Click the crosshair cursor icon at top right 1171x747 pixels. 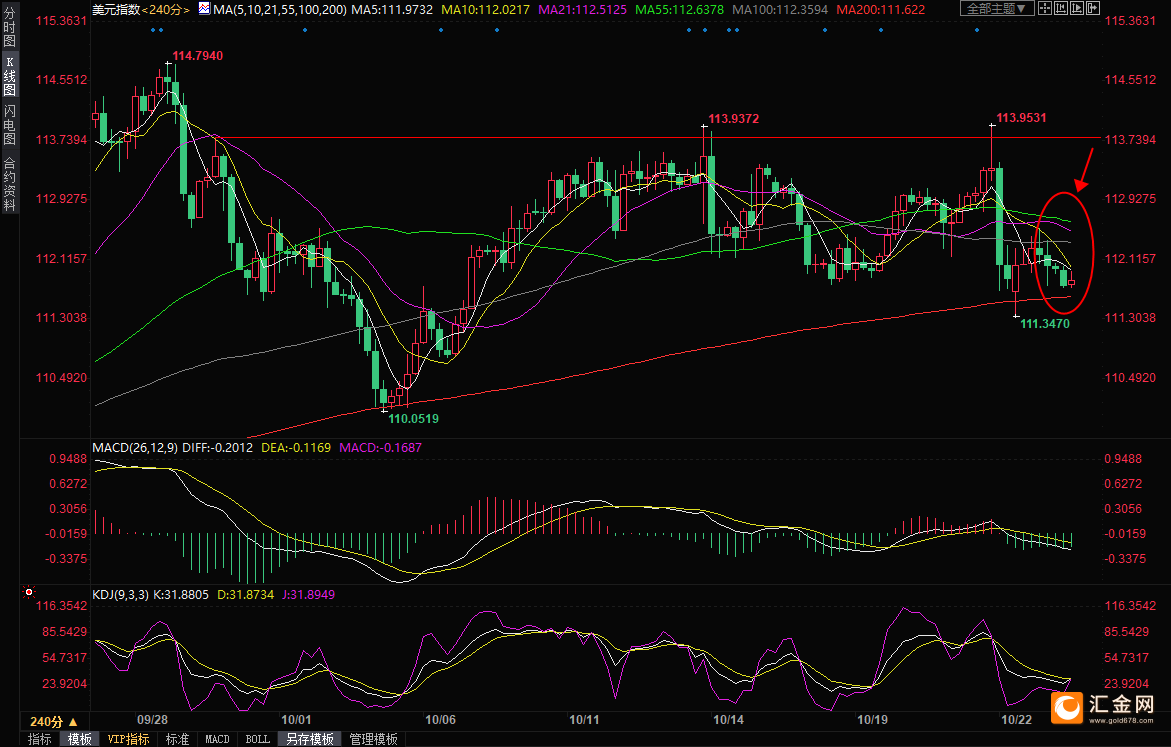pos(1044,9)
